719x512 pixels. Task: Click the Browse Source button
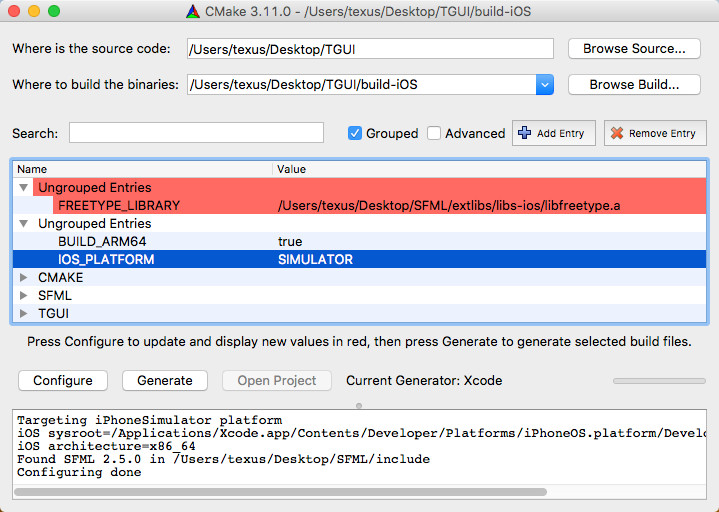coord(634,49)
